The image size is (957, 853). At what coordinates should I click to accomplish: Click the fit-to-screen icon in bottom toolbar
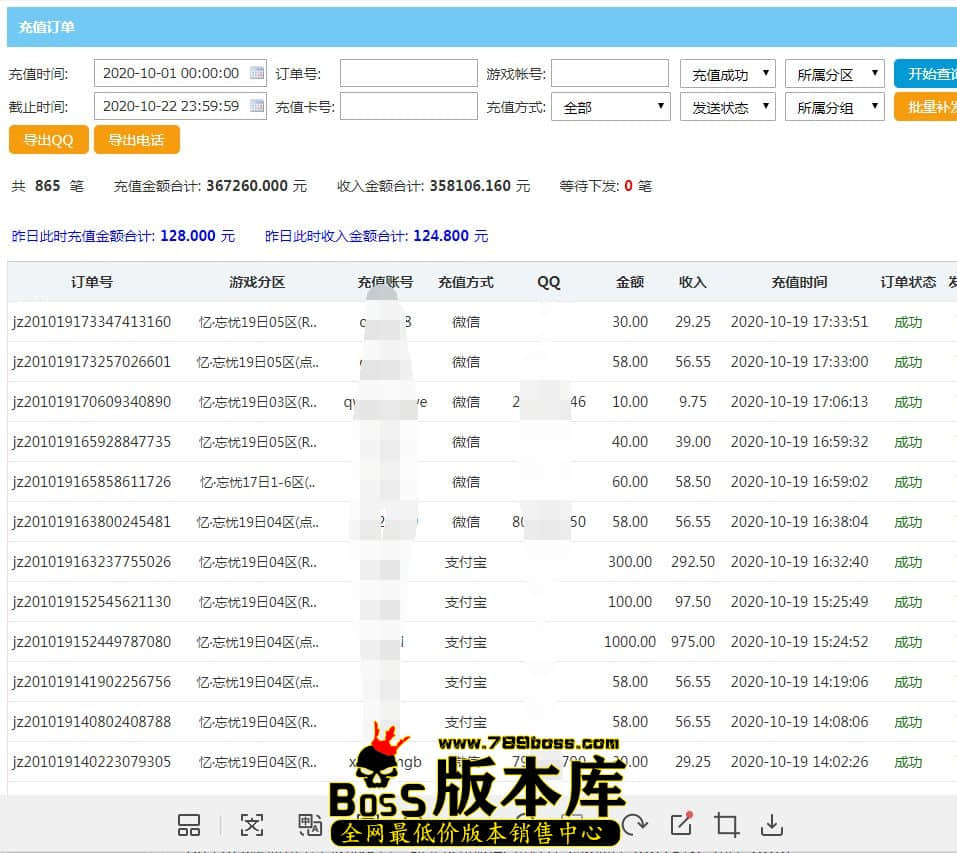[251, 825]
